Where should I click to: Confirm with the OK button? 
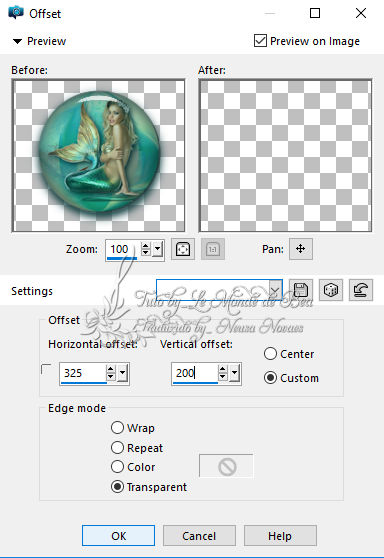pos(119,536)
